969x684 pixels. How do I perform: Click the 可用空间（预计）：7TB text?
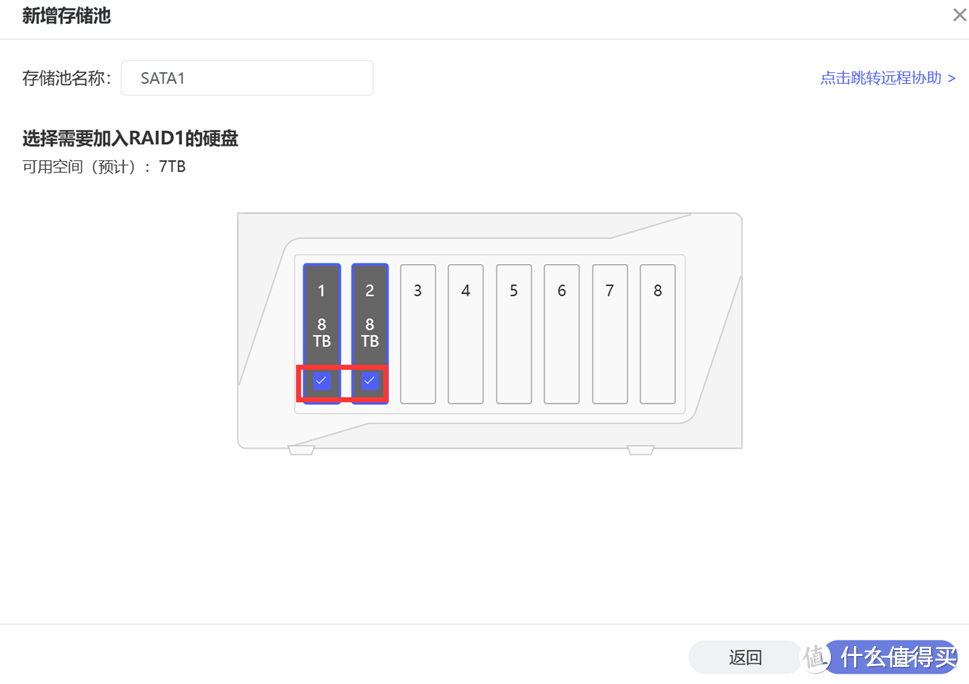[109, 166]
